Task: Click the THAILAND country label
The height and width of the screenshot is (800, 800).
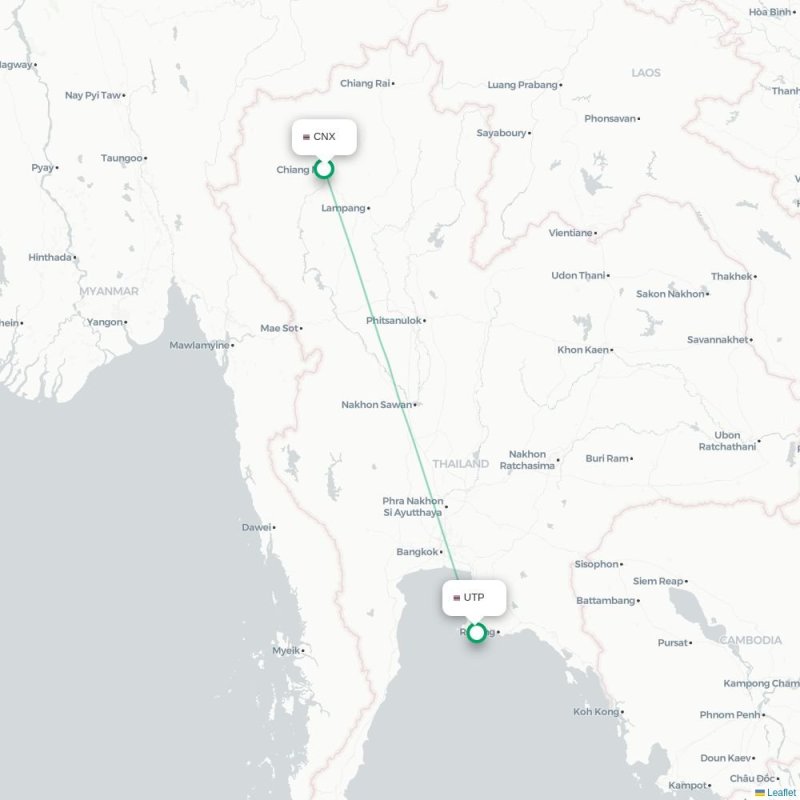Action: point(461,464)
